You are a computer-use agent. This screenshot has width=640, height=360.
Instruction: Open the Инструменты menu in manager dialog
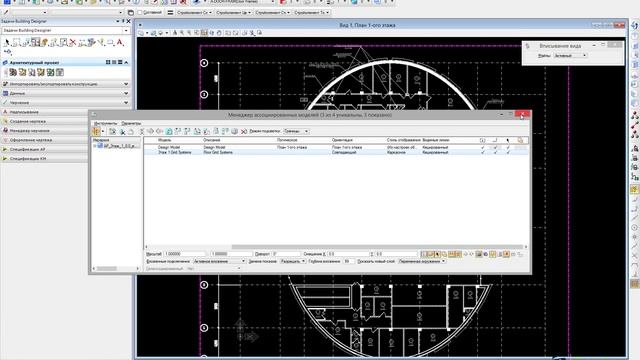[105, 123]
